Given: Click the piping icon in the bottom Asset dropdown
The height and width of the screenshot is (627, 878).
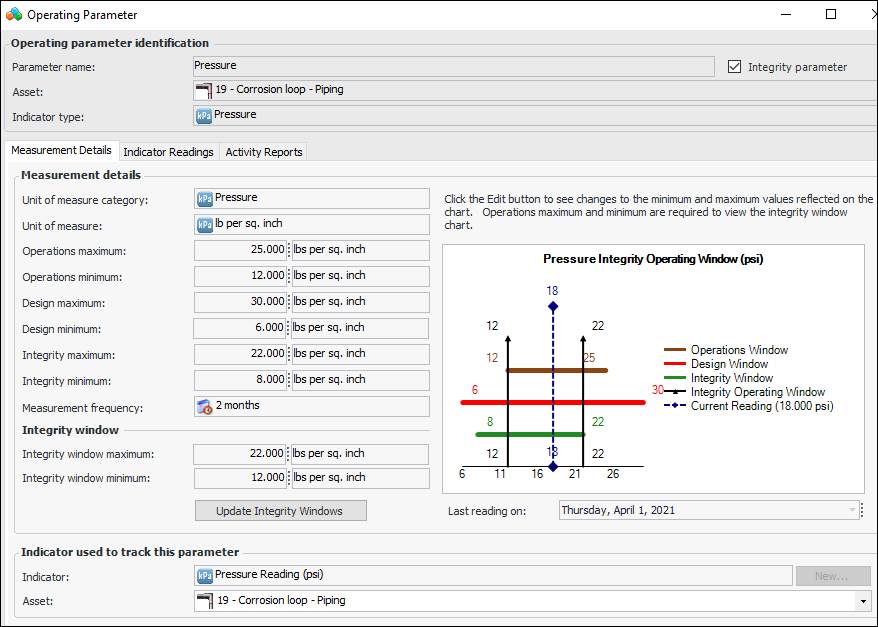Looking at the screenshot, I should pyautogui.click(x=206, y=601).
